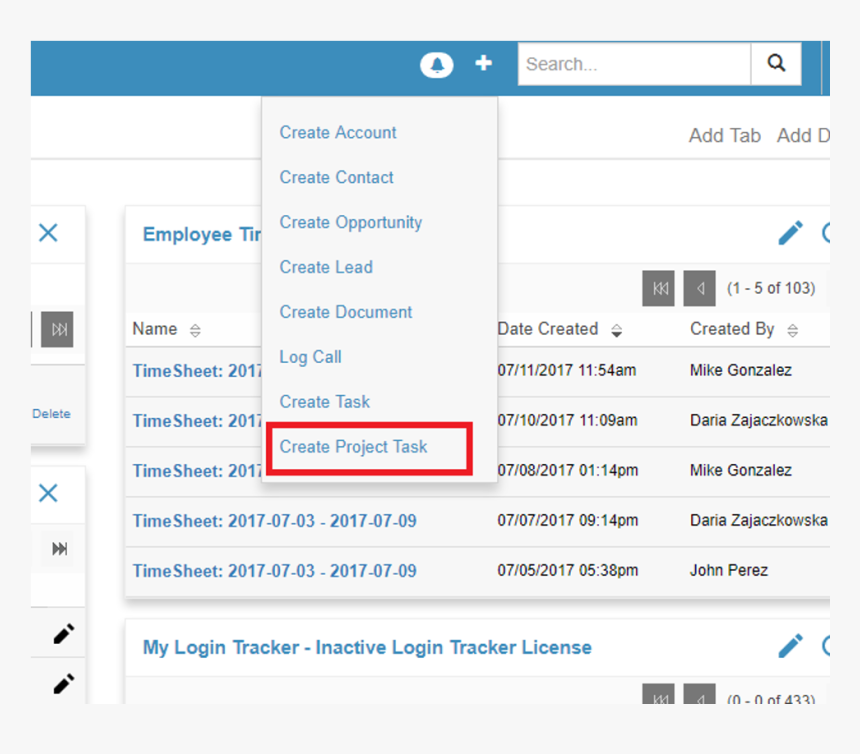Open Employee Timesheet dashlet title link

[202, 235]
